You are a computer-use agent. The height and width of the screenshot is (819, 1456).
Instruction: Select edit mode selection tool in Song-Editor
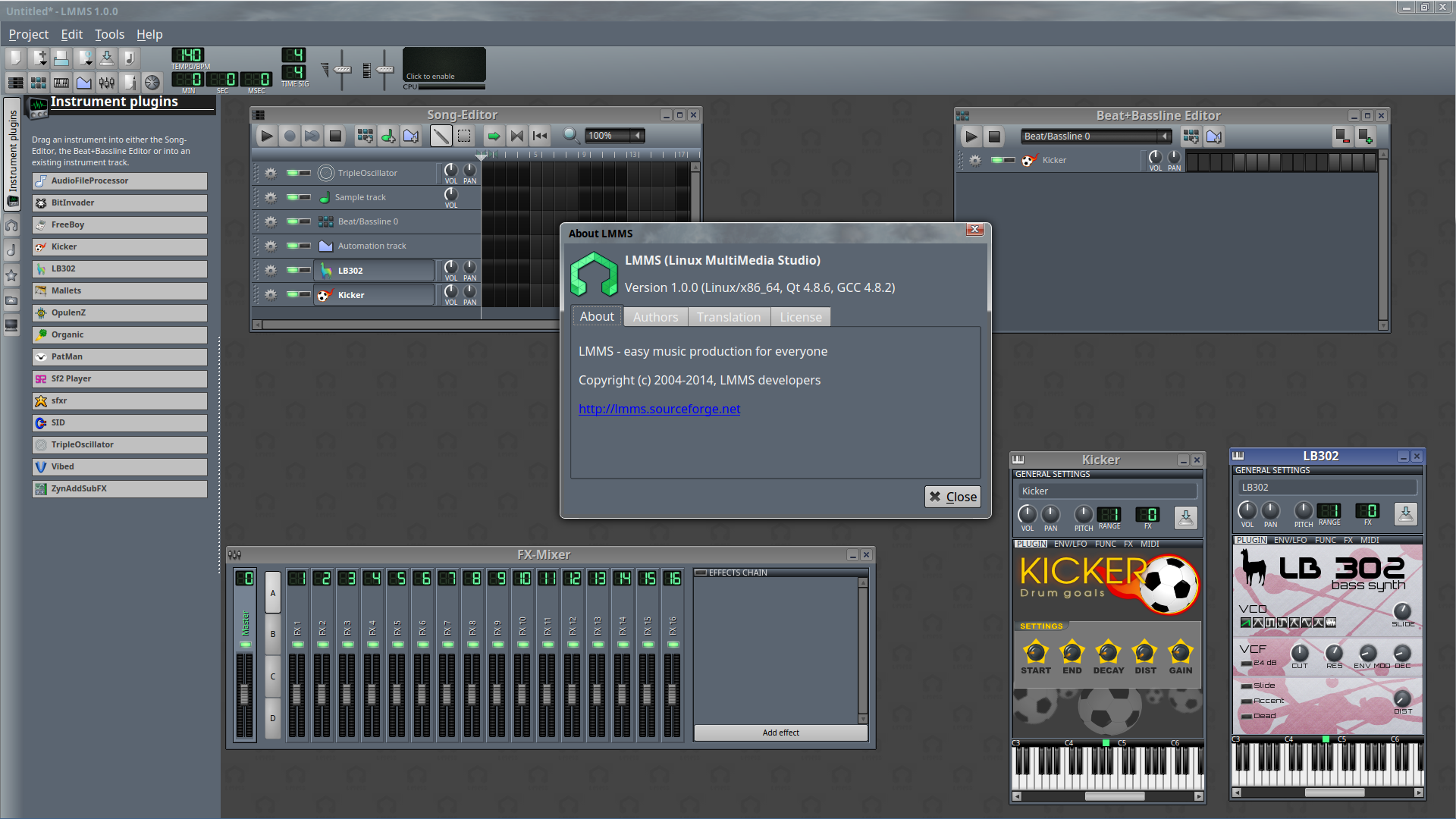[x=464, y=136]
